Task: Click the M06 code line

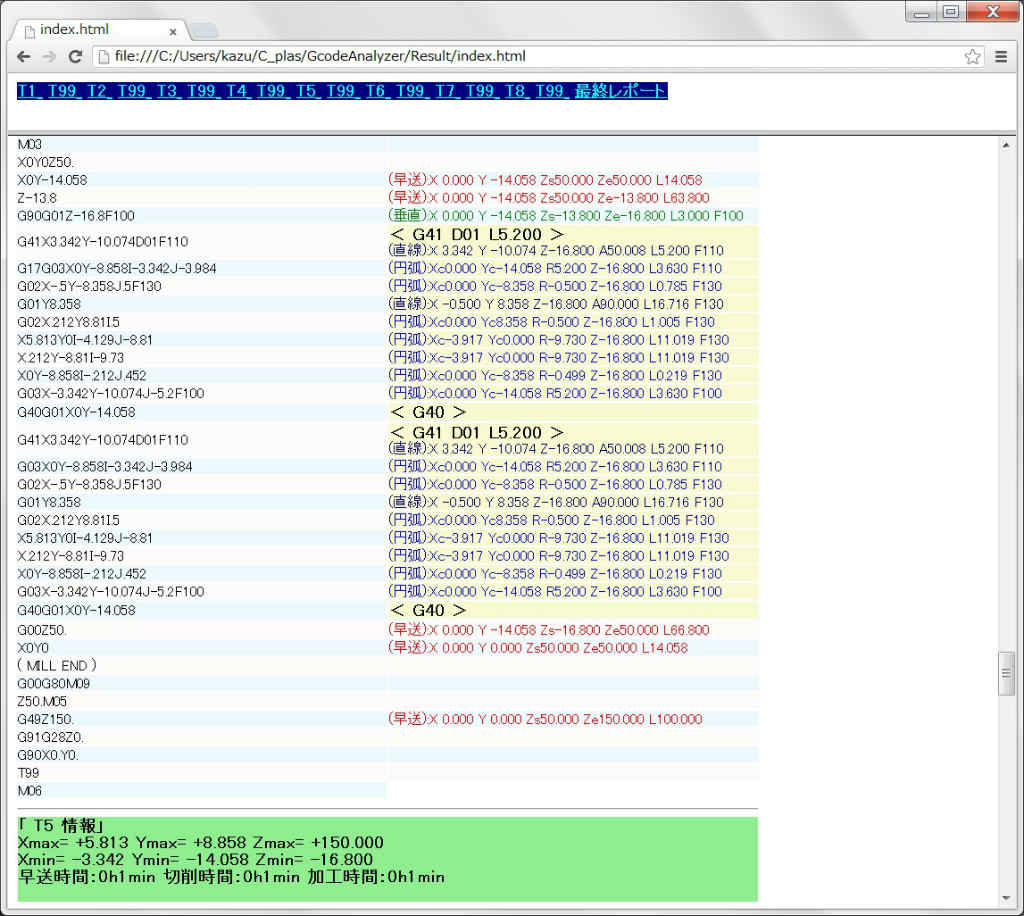Action: pyautogui.click(x=29, y=791)
